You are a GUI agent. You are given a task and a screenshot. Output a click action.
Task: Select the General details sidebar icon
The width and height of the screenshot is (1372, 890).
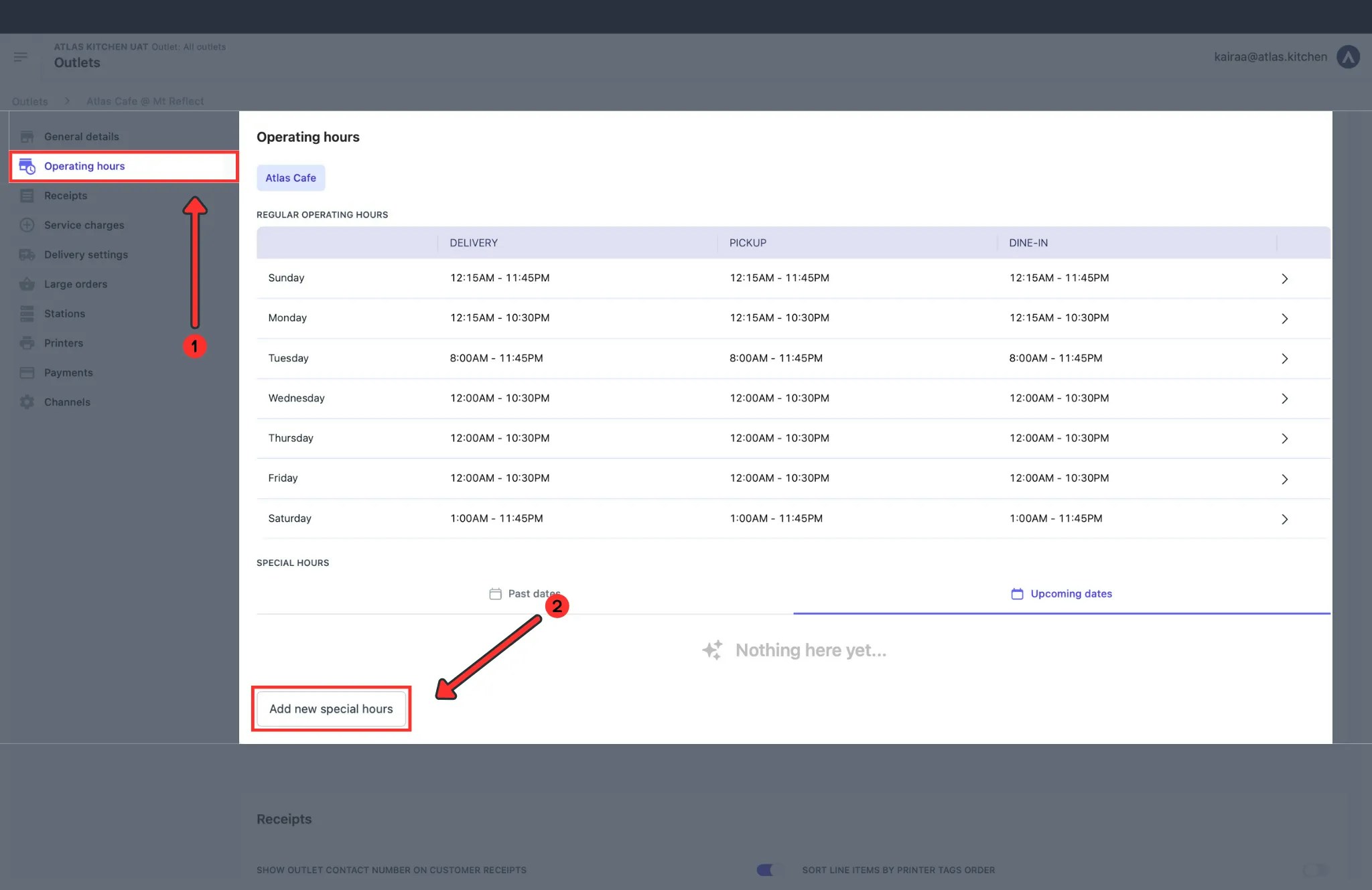[x=27, y=136]
